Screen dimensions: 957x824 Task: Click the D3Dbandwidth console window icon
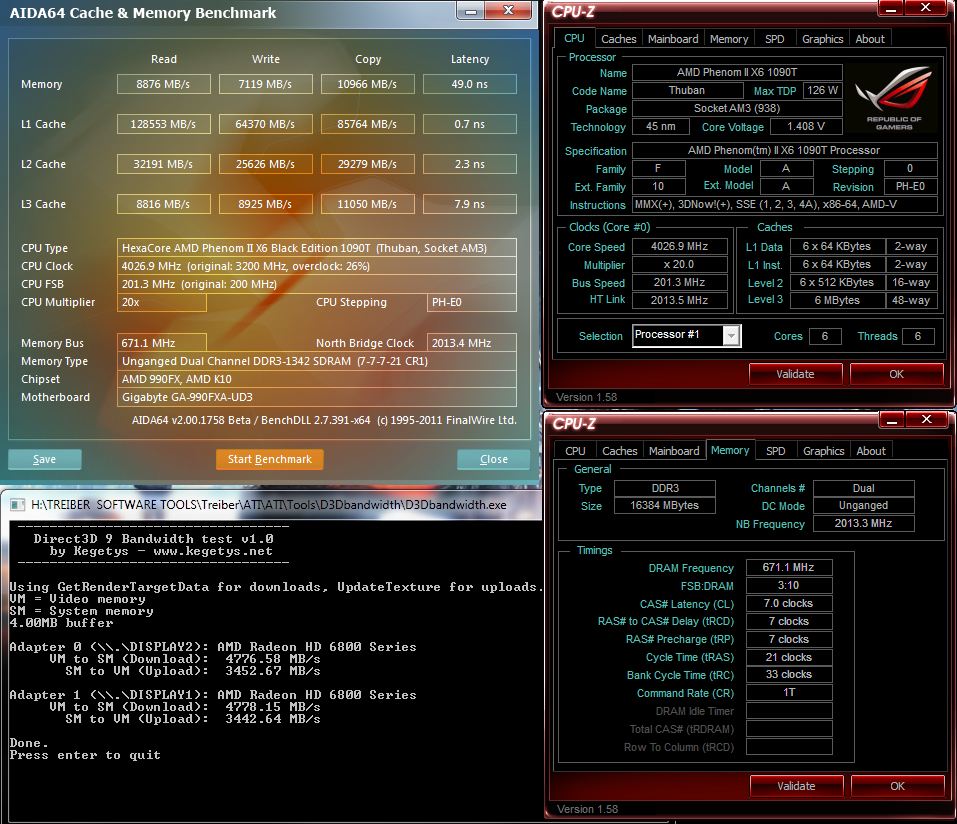click(x=18, y=505)
